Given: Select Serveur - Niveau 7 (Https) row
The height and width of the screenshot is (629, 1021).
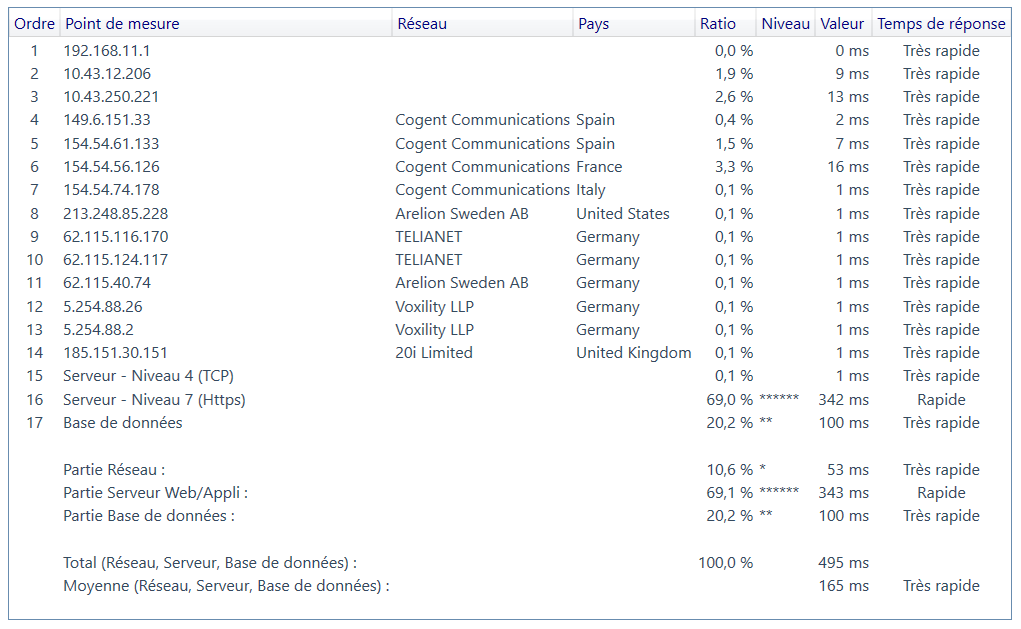Looking at the screenshot, I should pyautogui.click(x=510, y=400).
